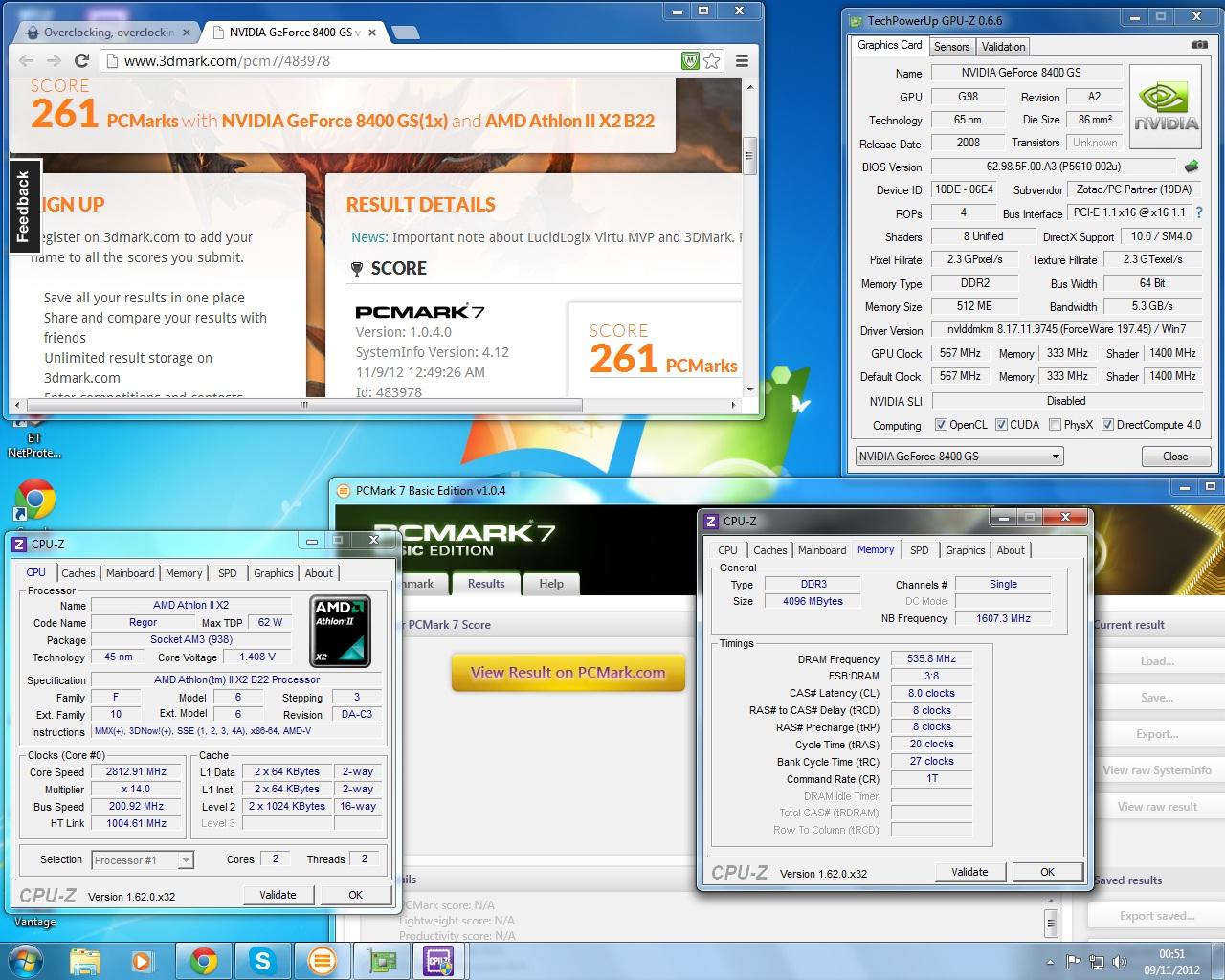The image size is (1225, 980).
Task: Switch to the Help tab in PCMark 7
Action: pos(551,583)
